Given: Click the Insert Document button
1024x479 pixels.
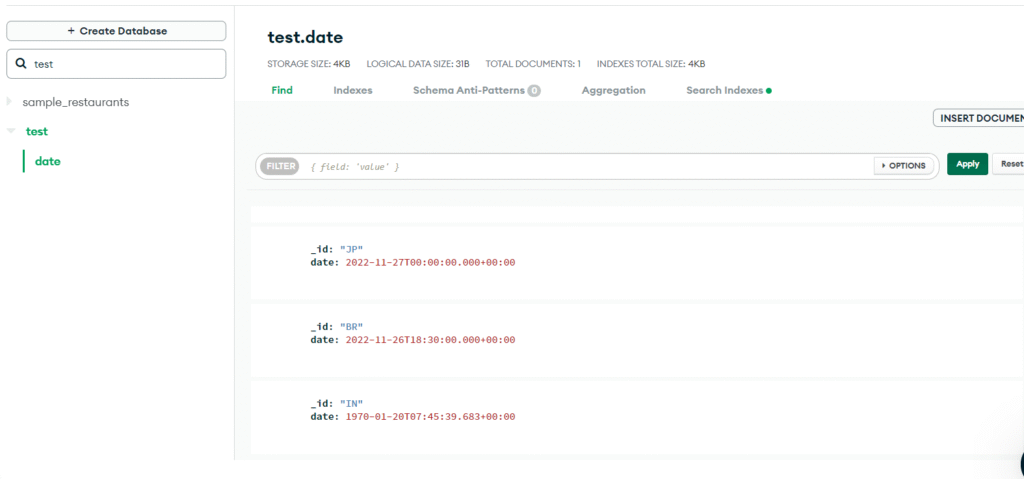Looking at the screenshot, I should click(980, 118).
